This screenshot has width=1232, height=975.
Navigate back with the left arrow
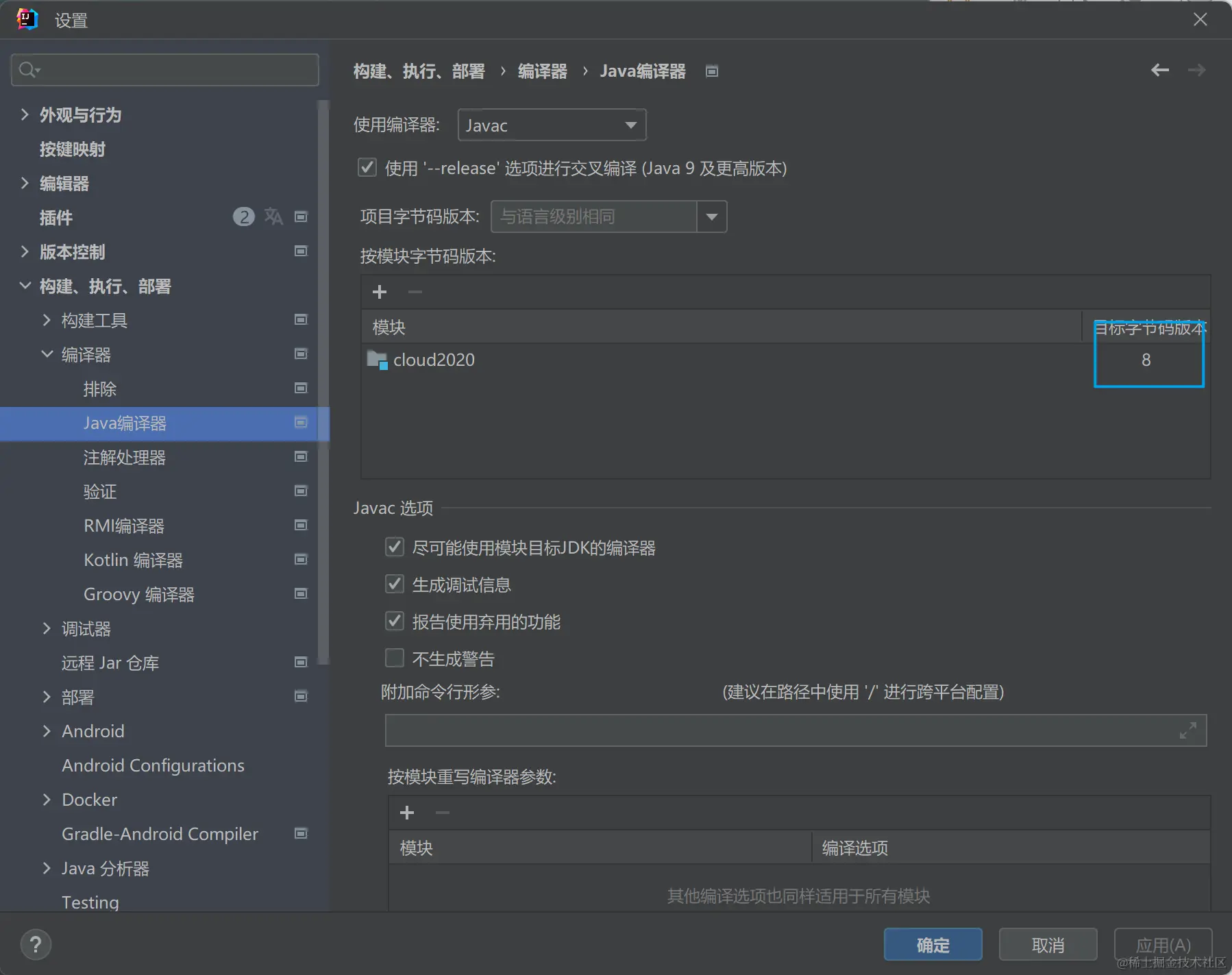tap(1160, 70)
